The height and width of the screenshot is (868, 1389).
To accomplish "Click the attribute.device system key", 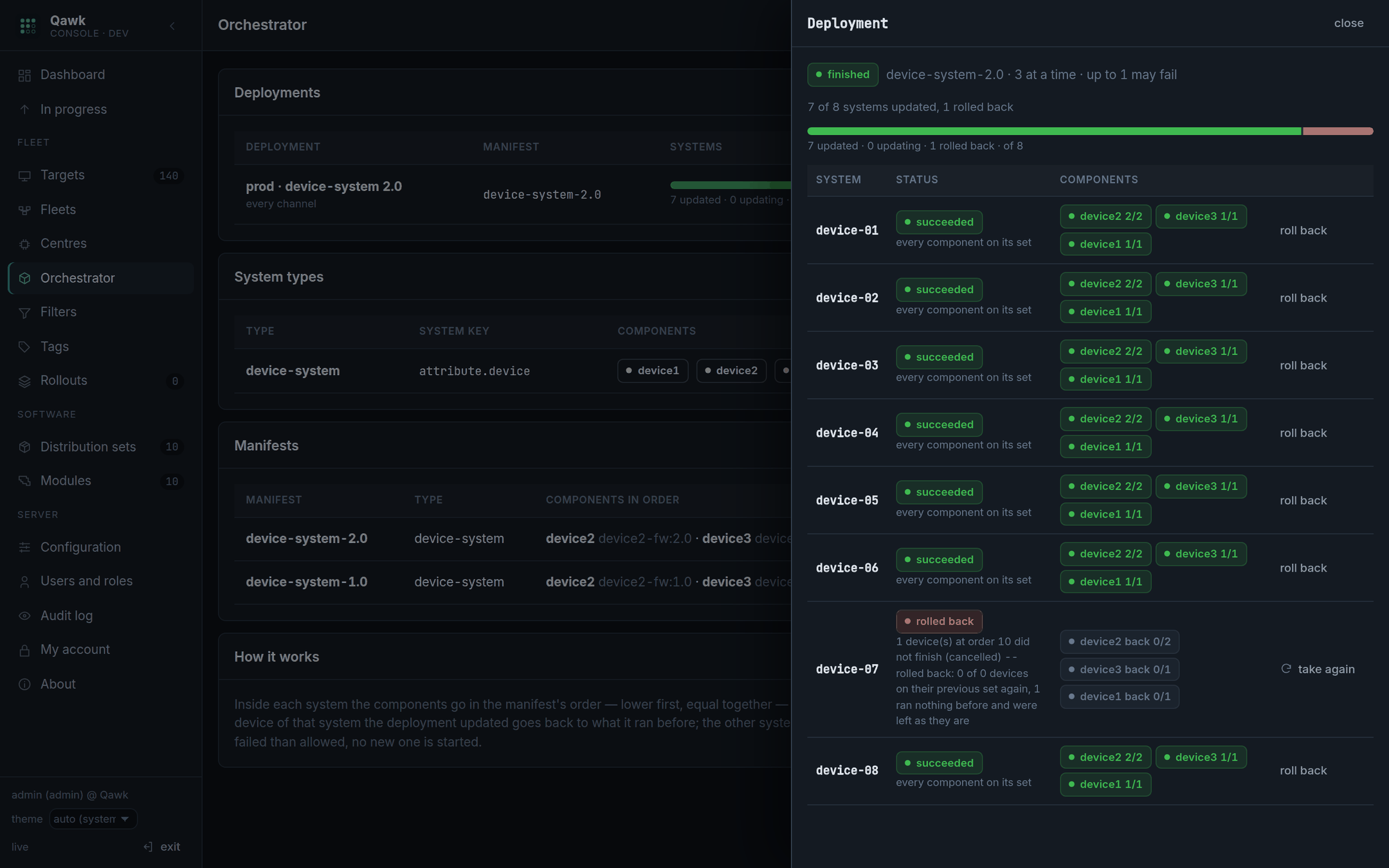I will click(475, 371).
